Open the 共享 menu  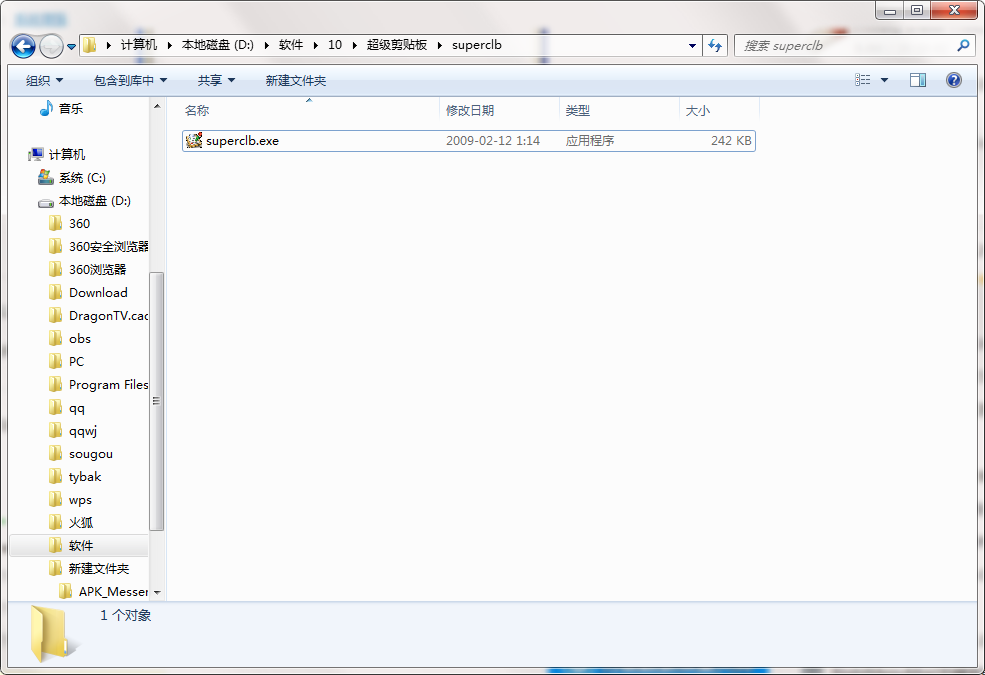(x=216, y=80)
